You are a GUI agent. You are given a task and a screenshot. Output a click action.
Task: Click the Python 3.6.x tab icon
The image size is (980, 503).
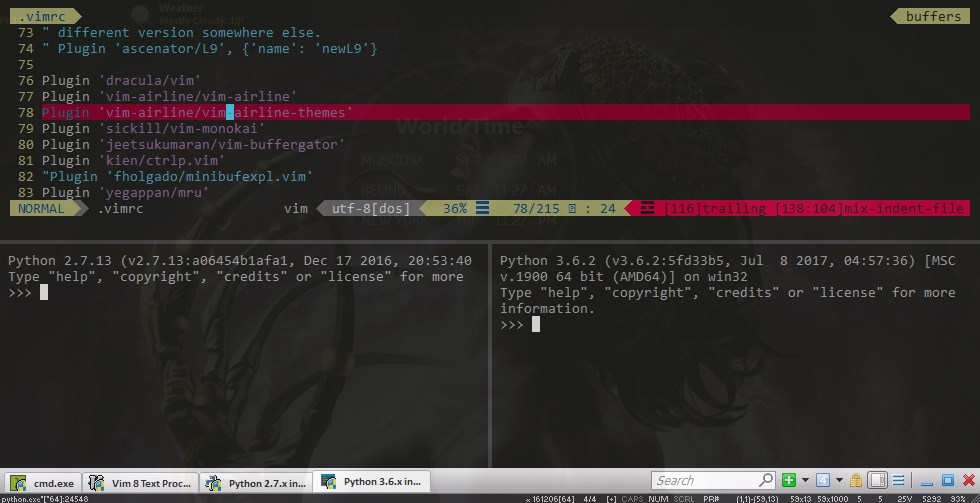(328, 481)
